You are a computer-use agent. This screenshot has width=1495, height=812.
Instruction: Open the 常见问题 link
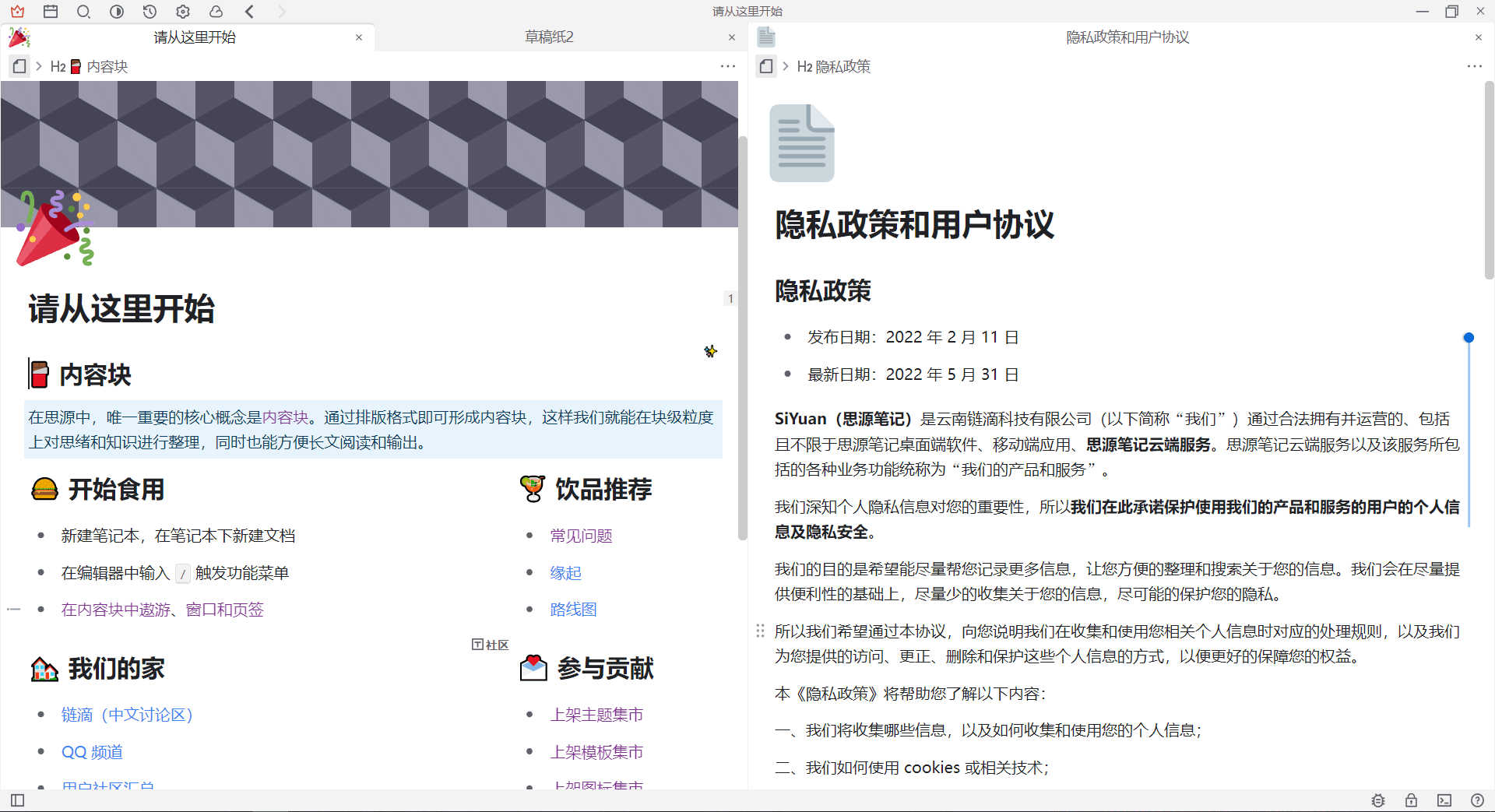(x=581, y=535)
